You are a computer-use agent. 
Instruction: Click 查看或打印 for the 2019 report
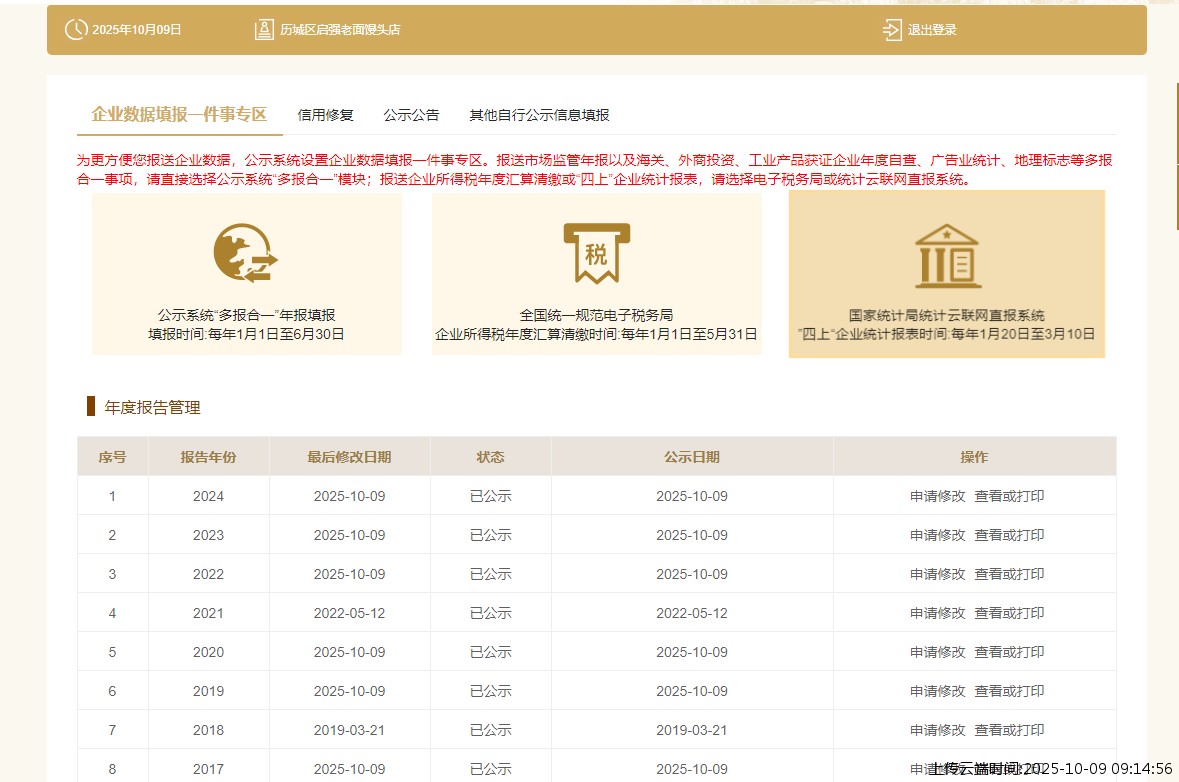coord(1009,691)
